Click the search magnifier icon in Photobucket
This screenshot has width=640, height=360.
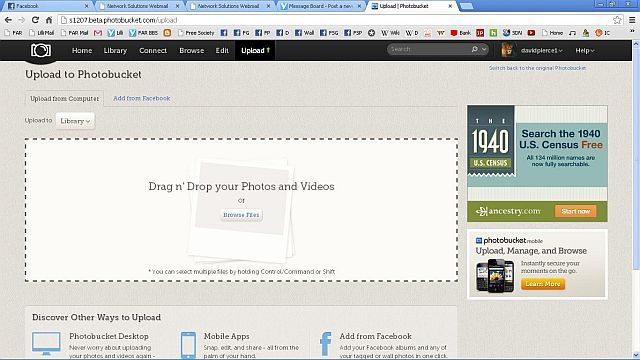coord(475,49)
